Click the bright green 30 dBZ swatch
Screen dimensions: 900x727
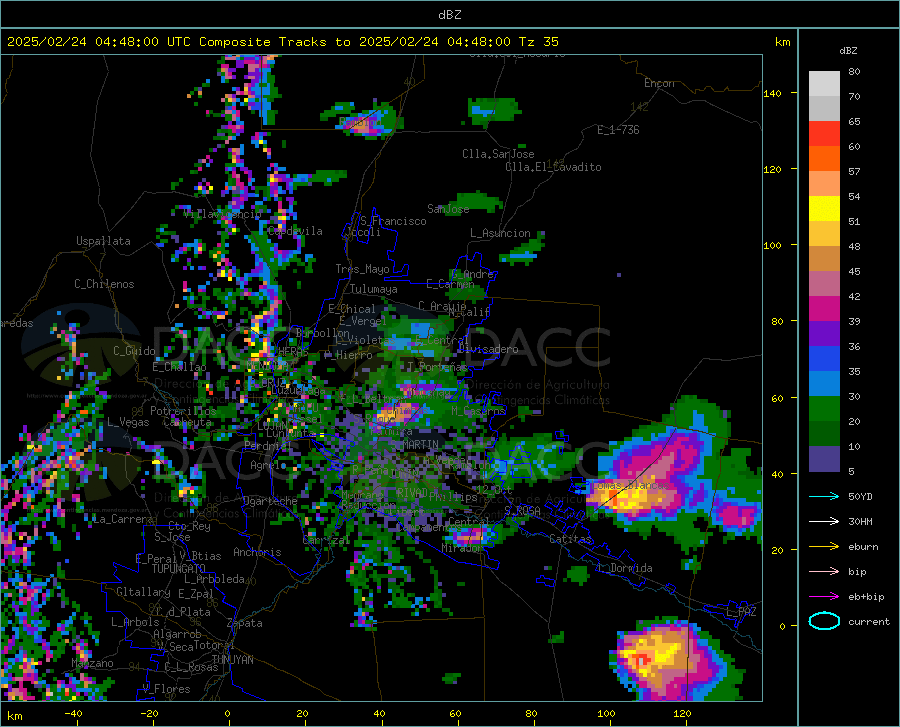[824, 409]
